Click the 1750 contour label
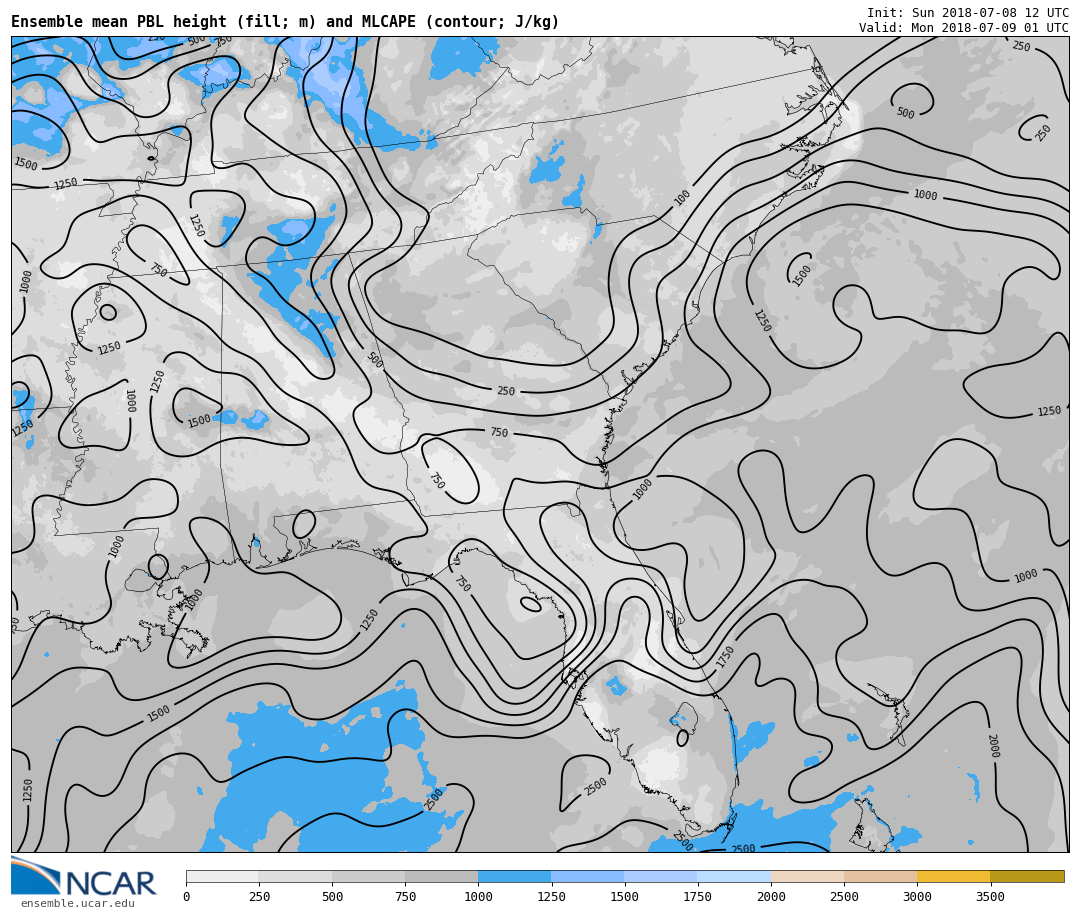The image size is (1080, 915). [726, 657]
